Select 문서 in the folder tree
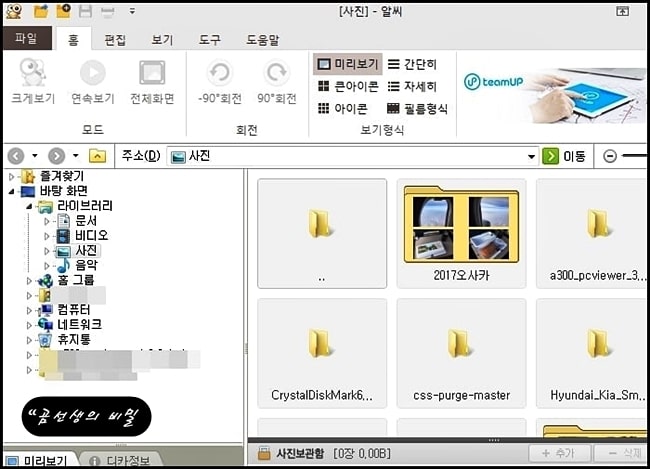The image size is (650, 469). tap(86, 221)
